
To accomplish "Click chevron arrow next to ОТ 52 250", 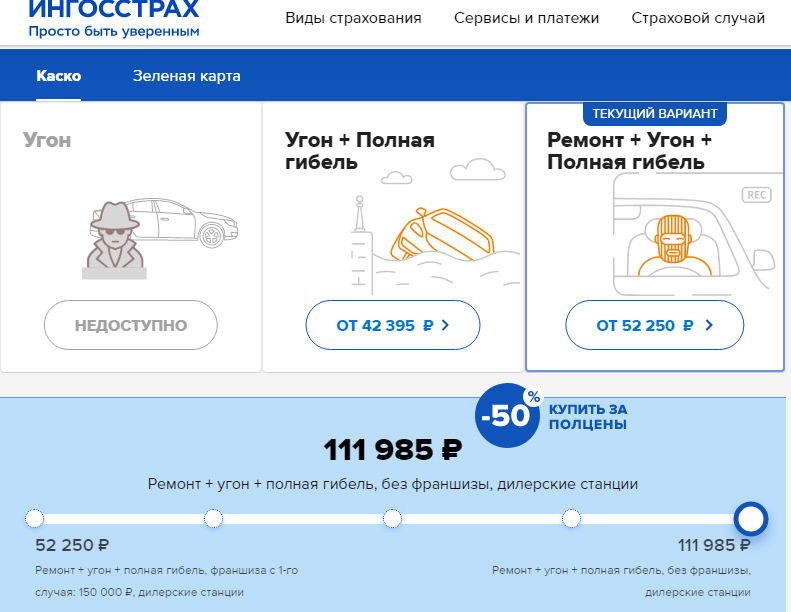I will click(709, 325).
